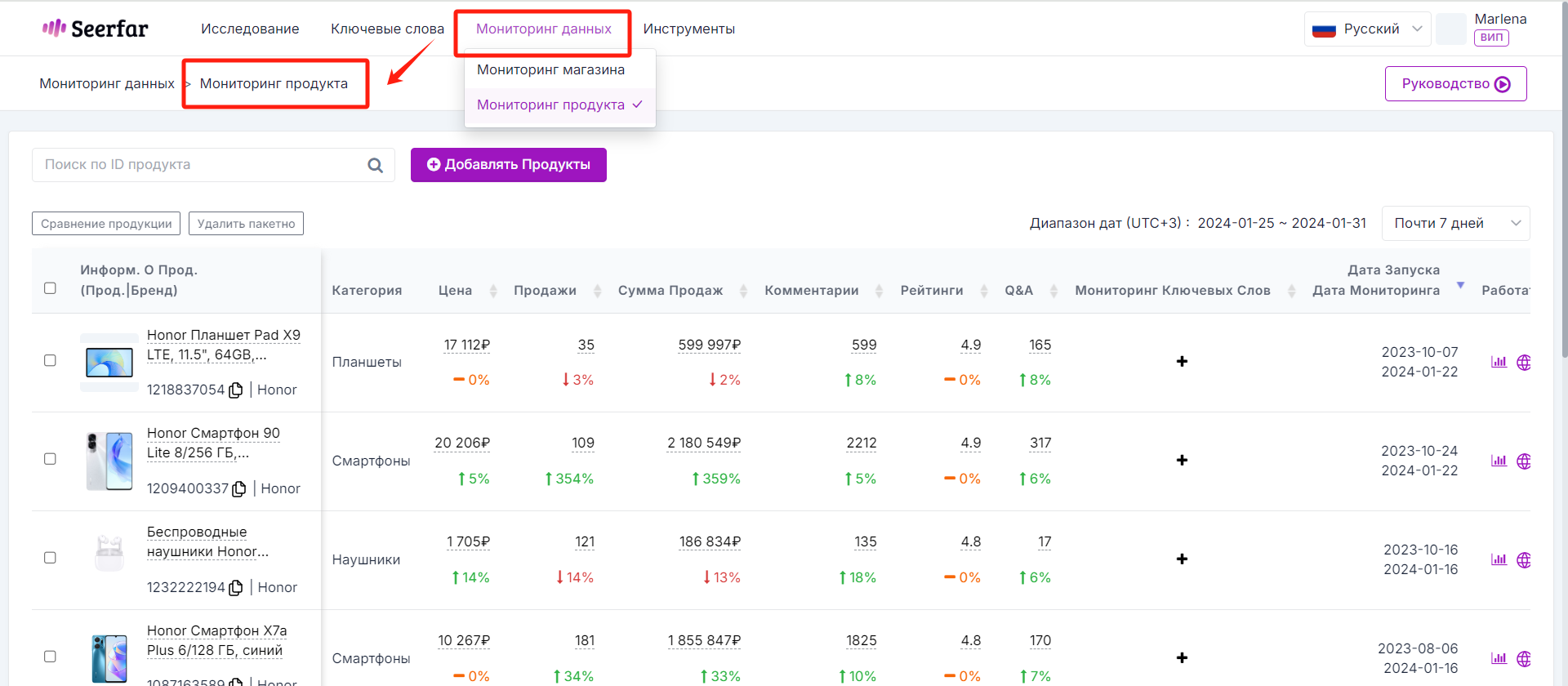The image size is (1568, 686).
Task: Open chart for Honor Планшет Pad X9
Action: (x=1499, y=362)
